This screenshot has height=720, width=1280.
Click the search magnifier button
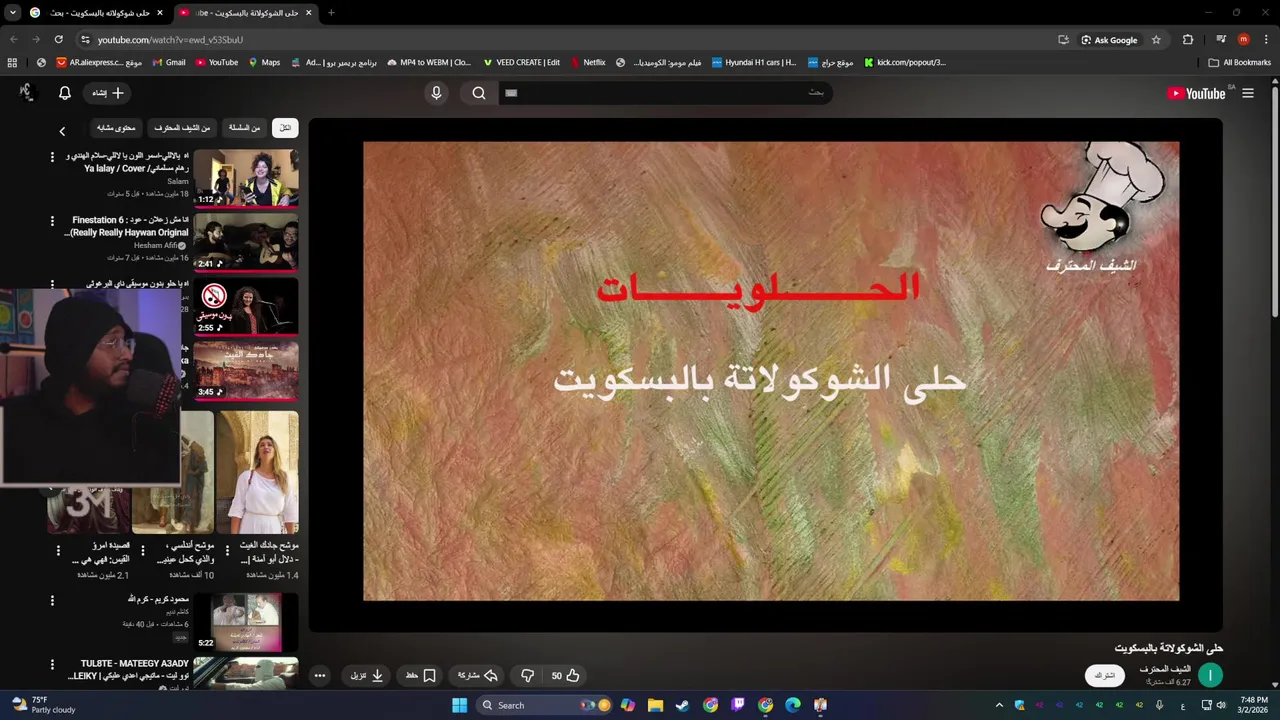point(479,93)
